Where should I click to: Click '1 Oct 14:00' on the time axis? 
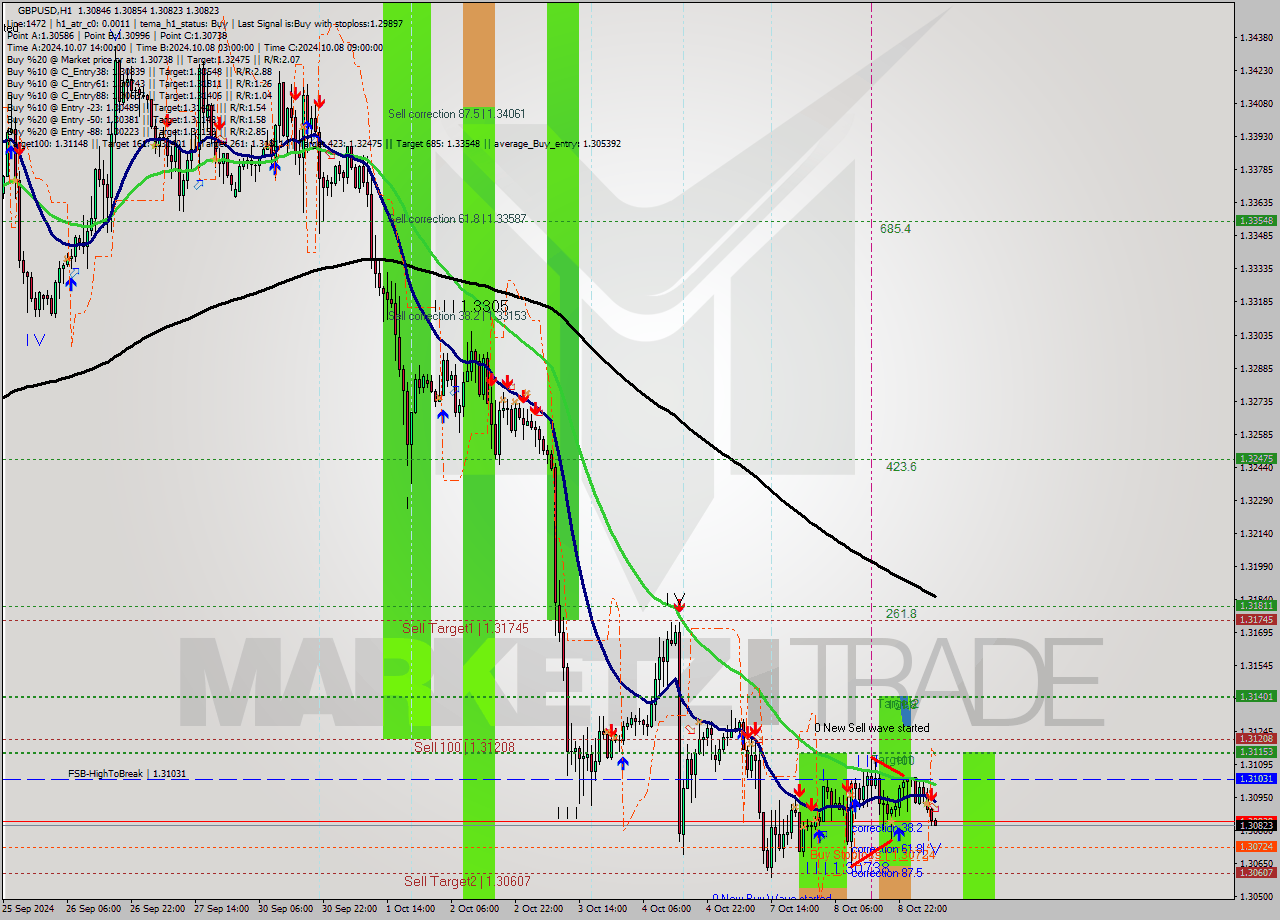coord(410,909)
